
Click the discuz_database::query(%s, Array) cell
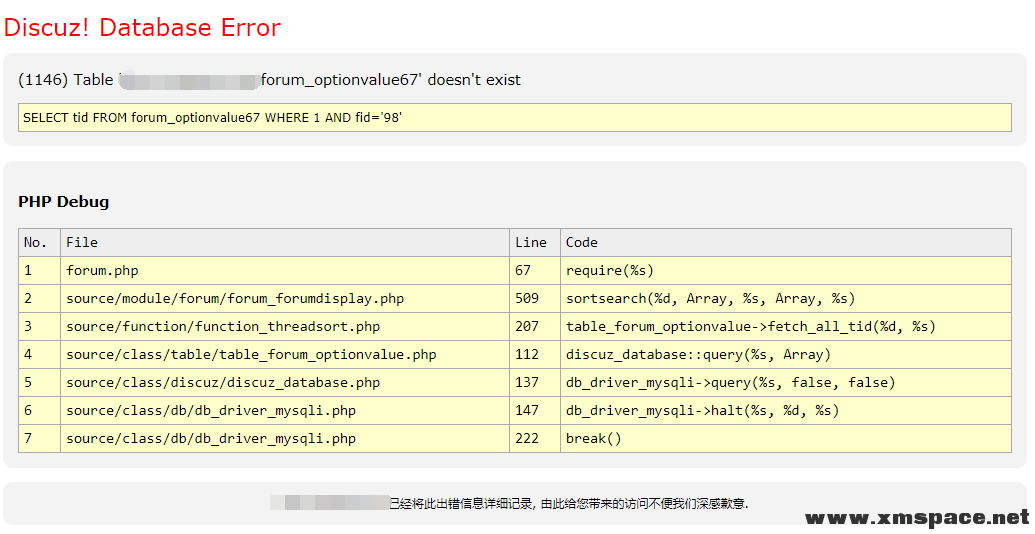click(785, 354)
